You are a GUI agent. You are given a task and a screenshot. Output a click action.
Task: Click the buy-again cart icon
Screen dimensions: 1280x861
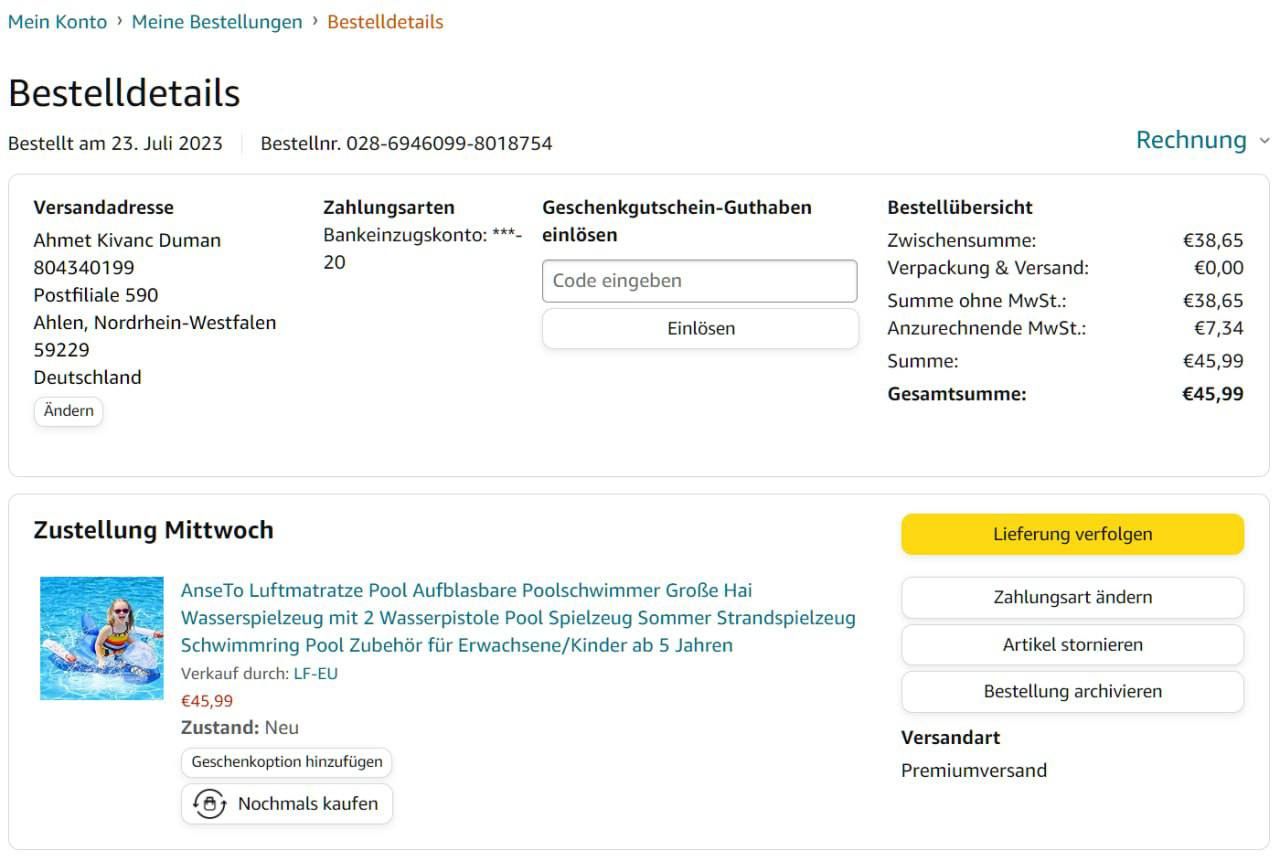pyautogui.click(x=210, y=804)
